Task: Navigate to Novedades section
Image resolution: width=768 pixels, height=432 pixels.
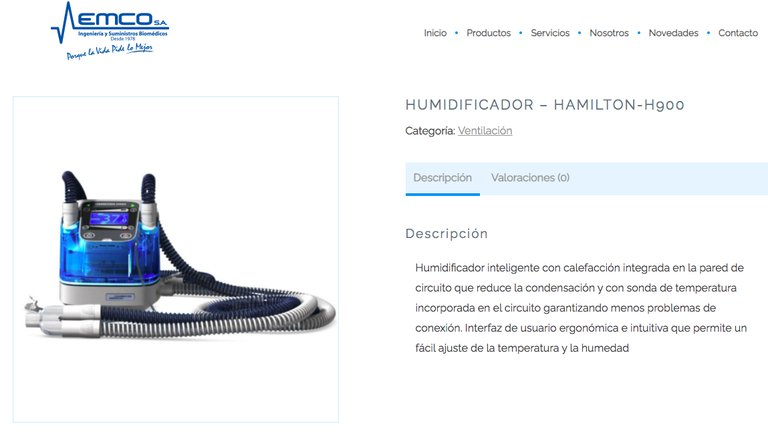Action: [x=673, y=33]
